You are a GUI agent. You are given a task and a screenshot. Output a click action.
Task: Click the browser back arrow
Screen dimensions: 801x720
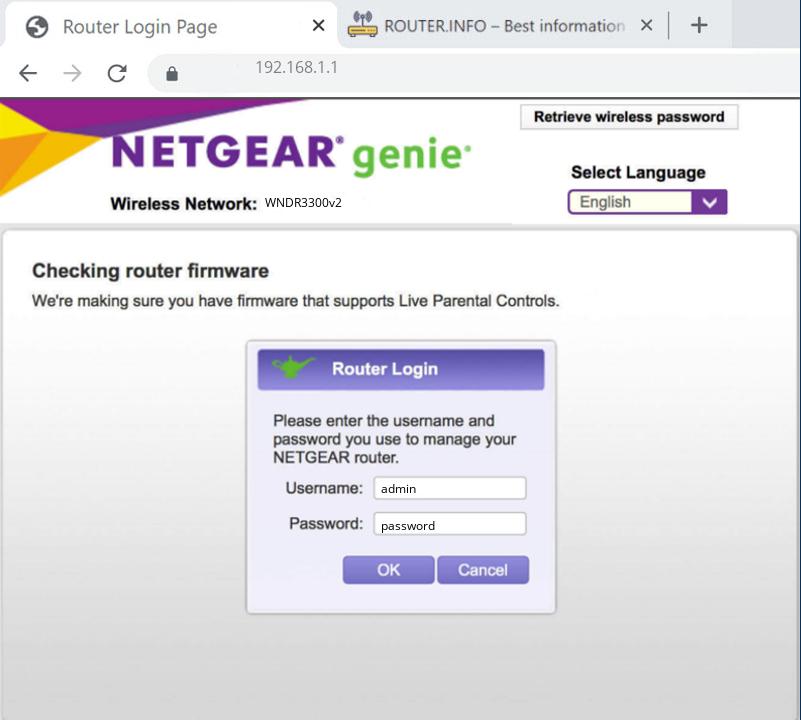click(x=28, y=74)
